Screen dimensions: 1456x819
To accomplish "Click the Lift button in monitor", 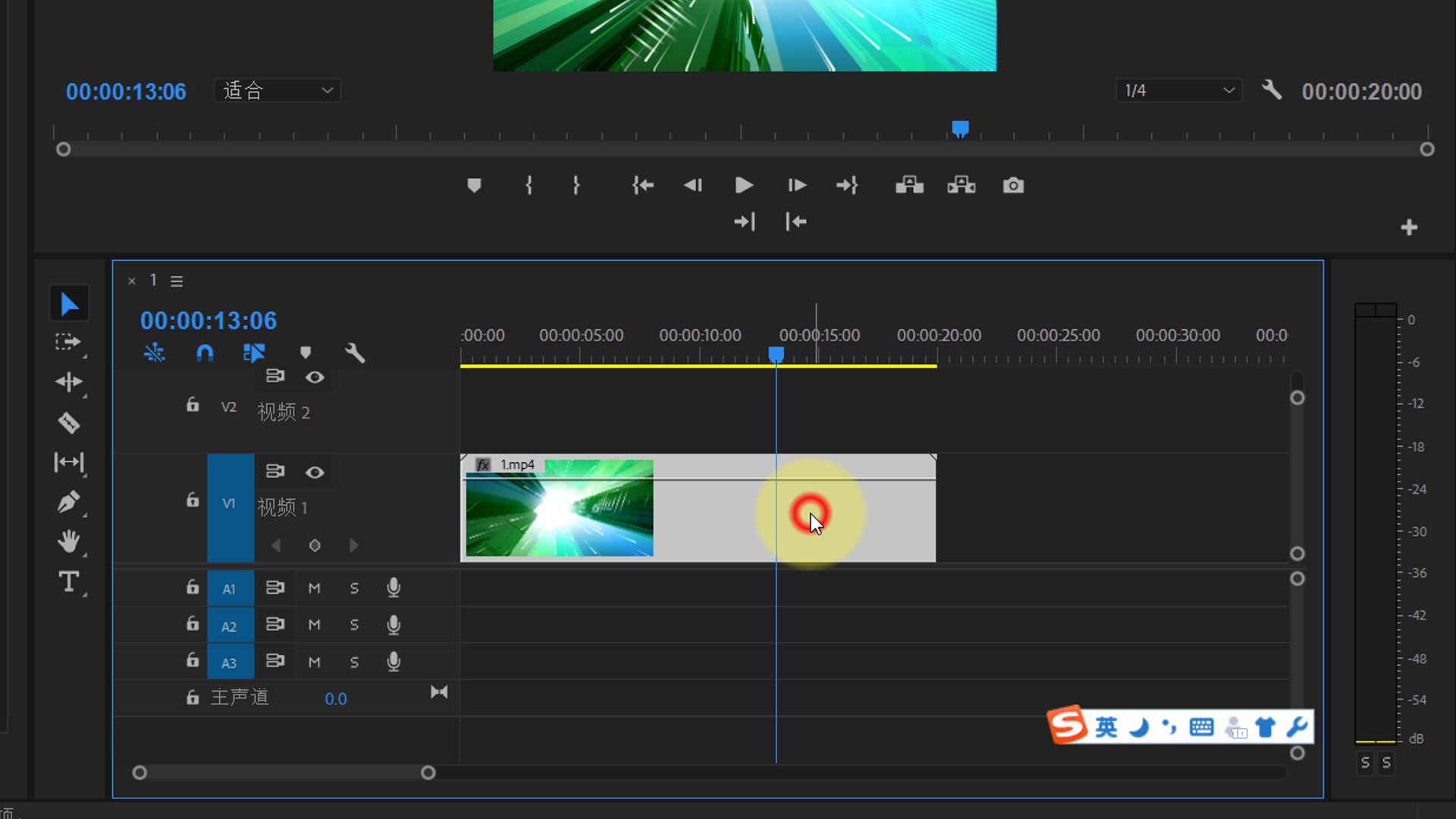I will point(909,186).
